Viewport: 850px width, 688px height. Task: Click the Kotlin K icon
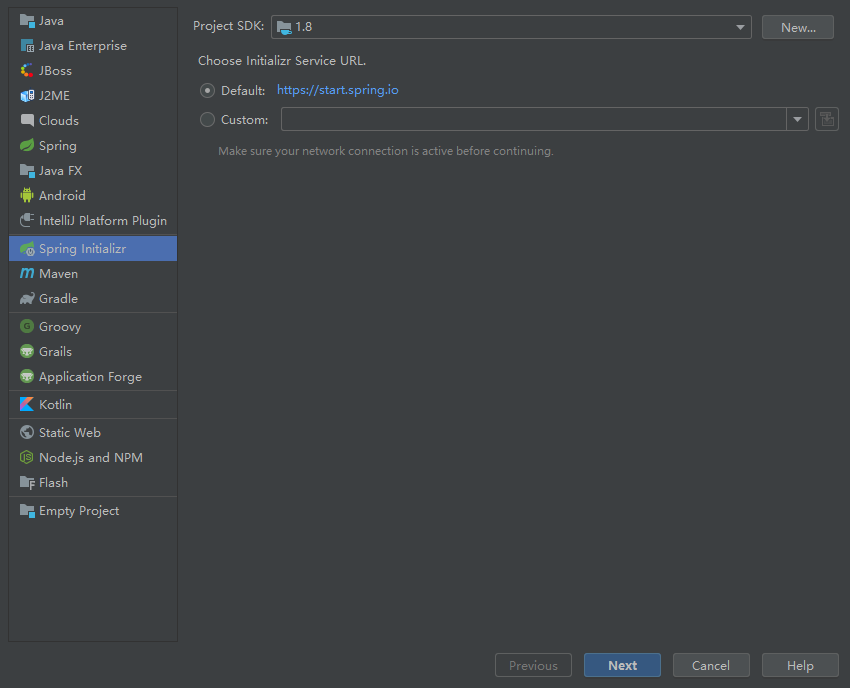pos(27,404)
